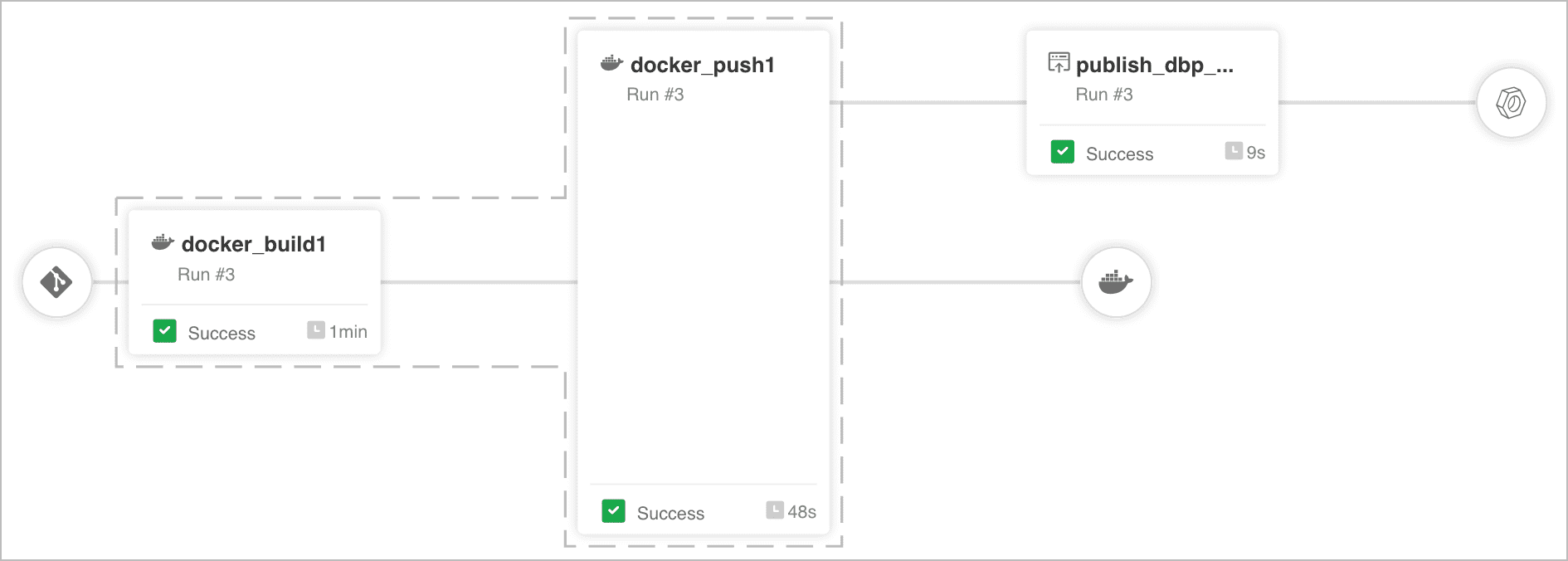Click the 1min duration on docker_build1
Screen dimensions: 1568x561
[x=348, y=332]
